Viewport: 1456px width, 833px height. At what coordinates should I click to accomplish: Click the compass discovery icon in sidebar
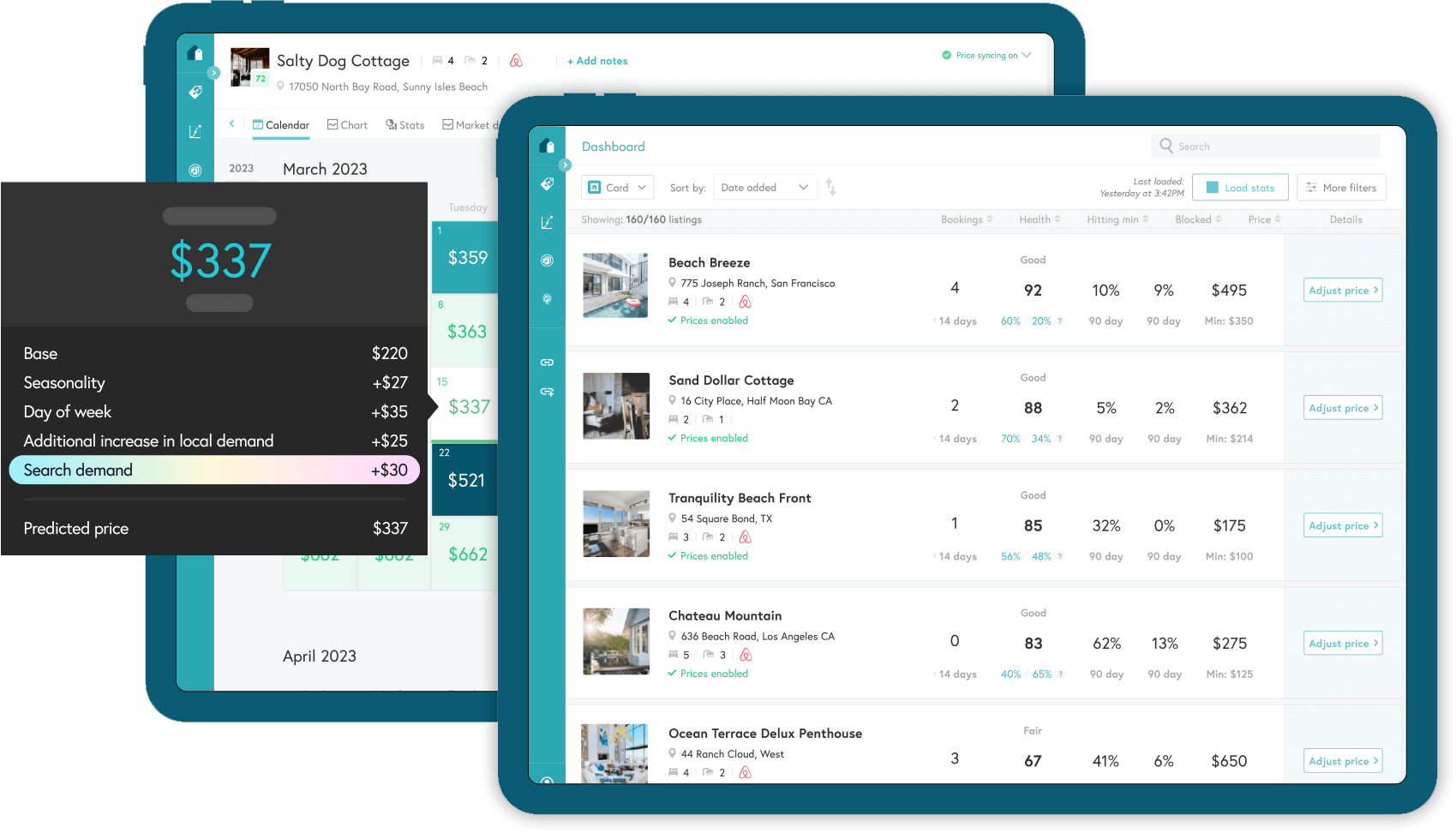pos(548,261)
